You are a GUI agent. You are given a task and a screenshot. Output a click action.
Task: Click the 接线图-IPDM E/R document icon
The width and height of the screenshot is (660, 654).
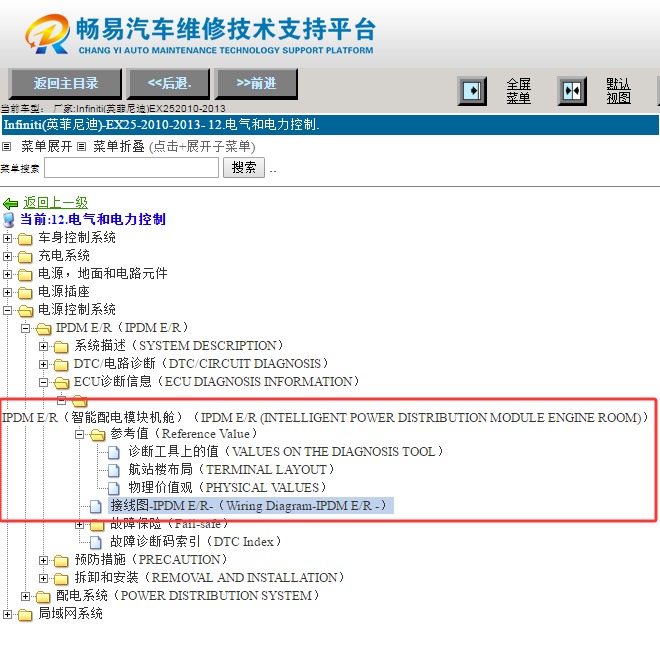[x=96, y=506]
